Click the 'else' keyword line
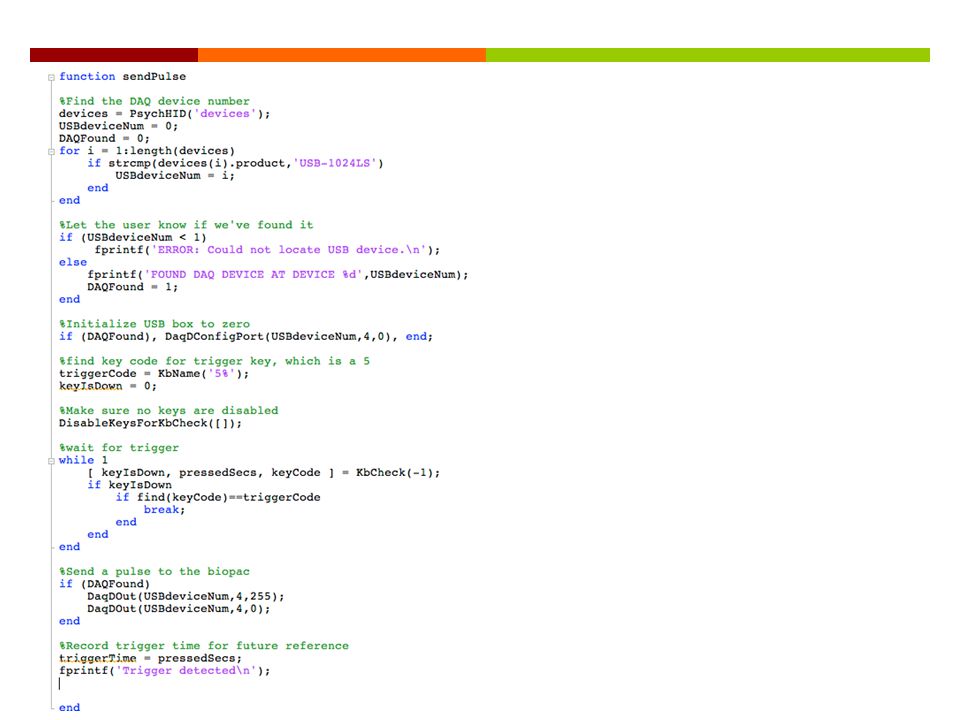 pyautogui.click(x=73, y=262)
